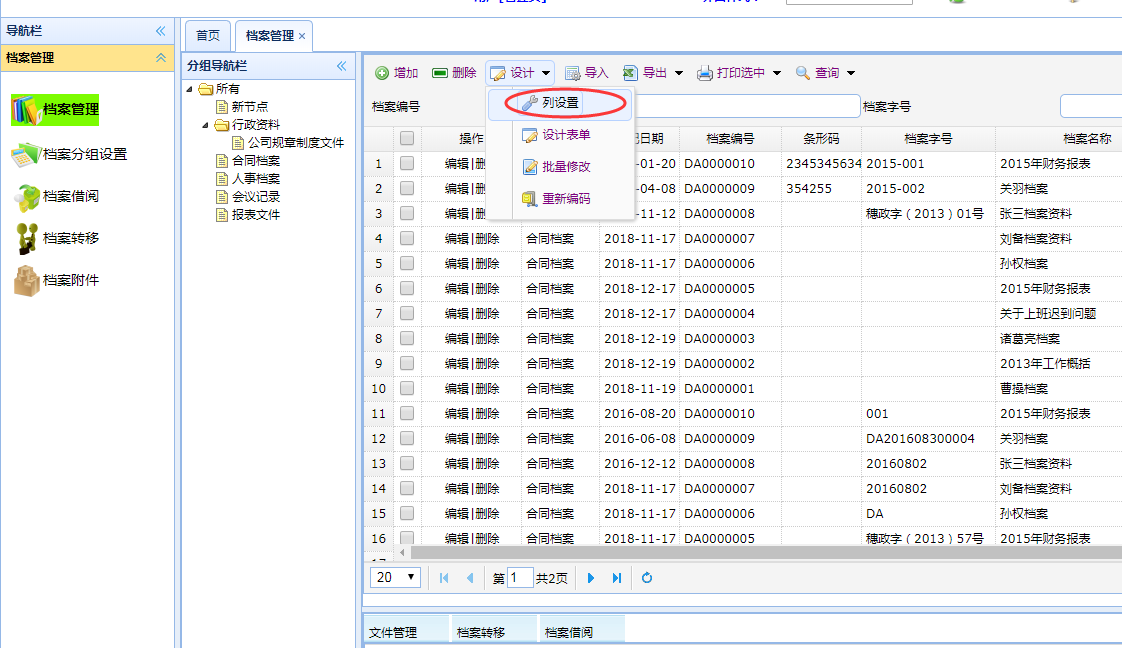Refresh the grid with the reload icon
The image size is (1122, 648).
(647, 578)
